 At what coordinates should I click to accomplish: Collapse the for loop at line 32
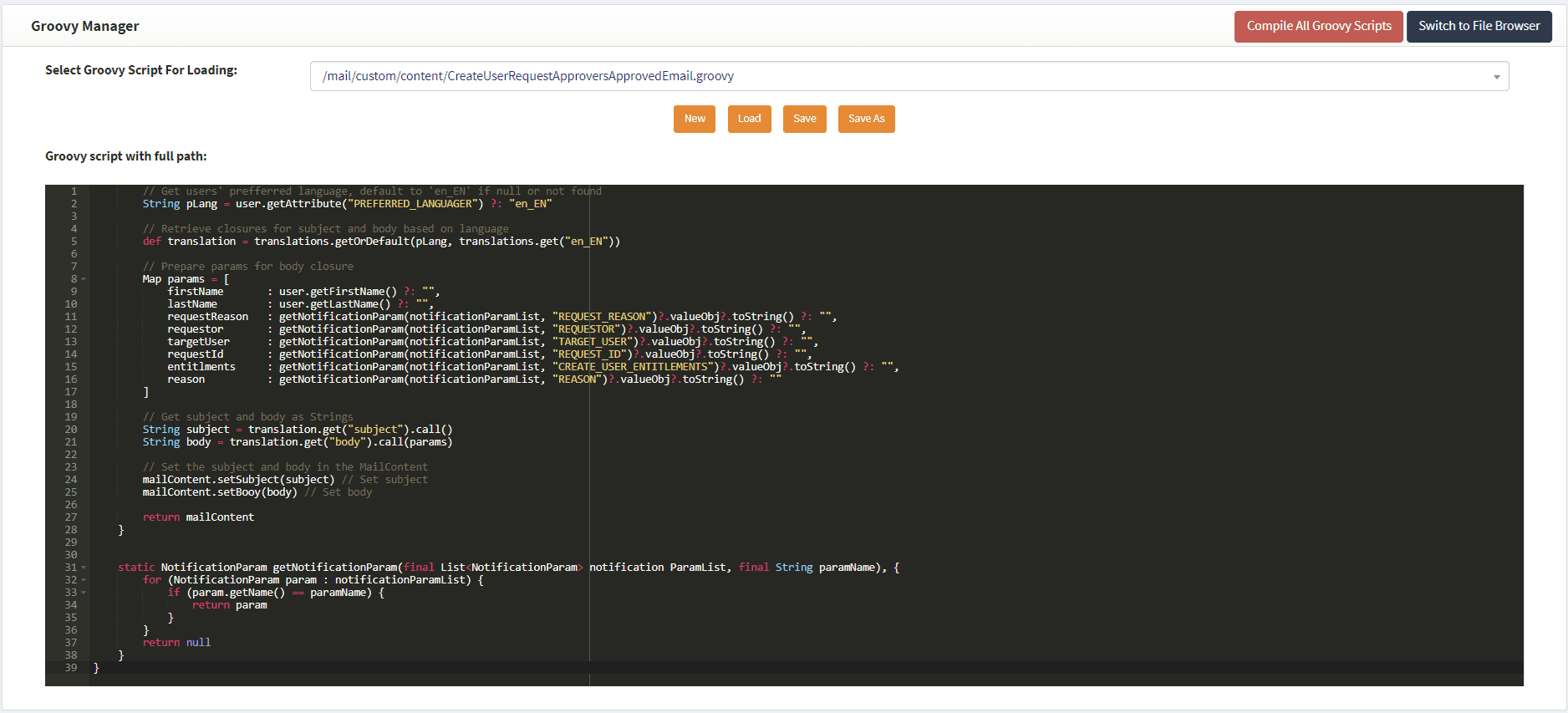[84, 580]
